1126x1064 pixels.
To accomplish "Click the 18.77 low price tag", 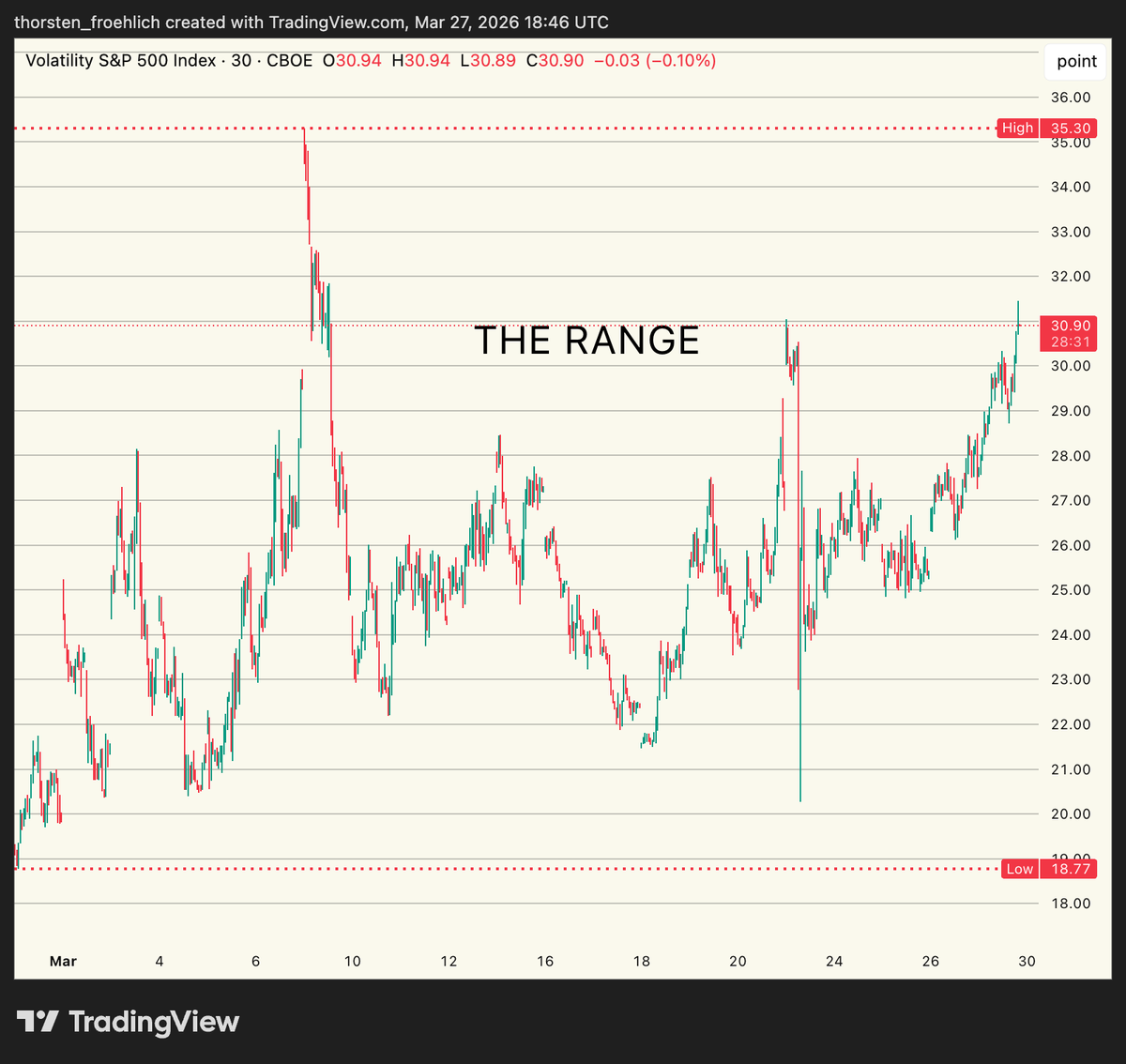I will (x=1069, y=869).
